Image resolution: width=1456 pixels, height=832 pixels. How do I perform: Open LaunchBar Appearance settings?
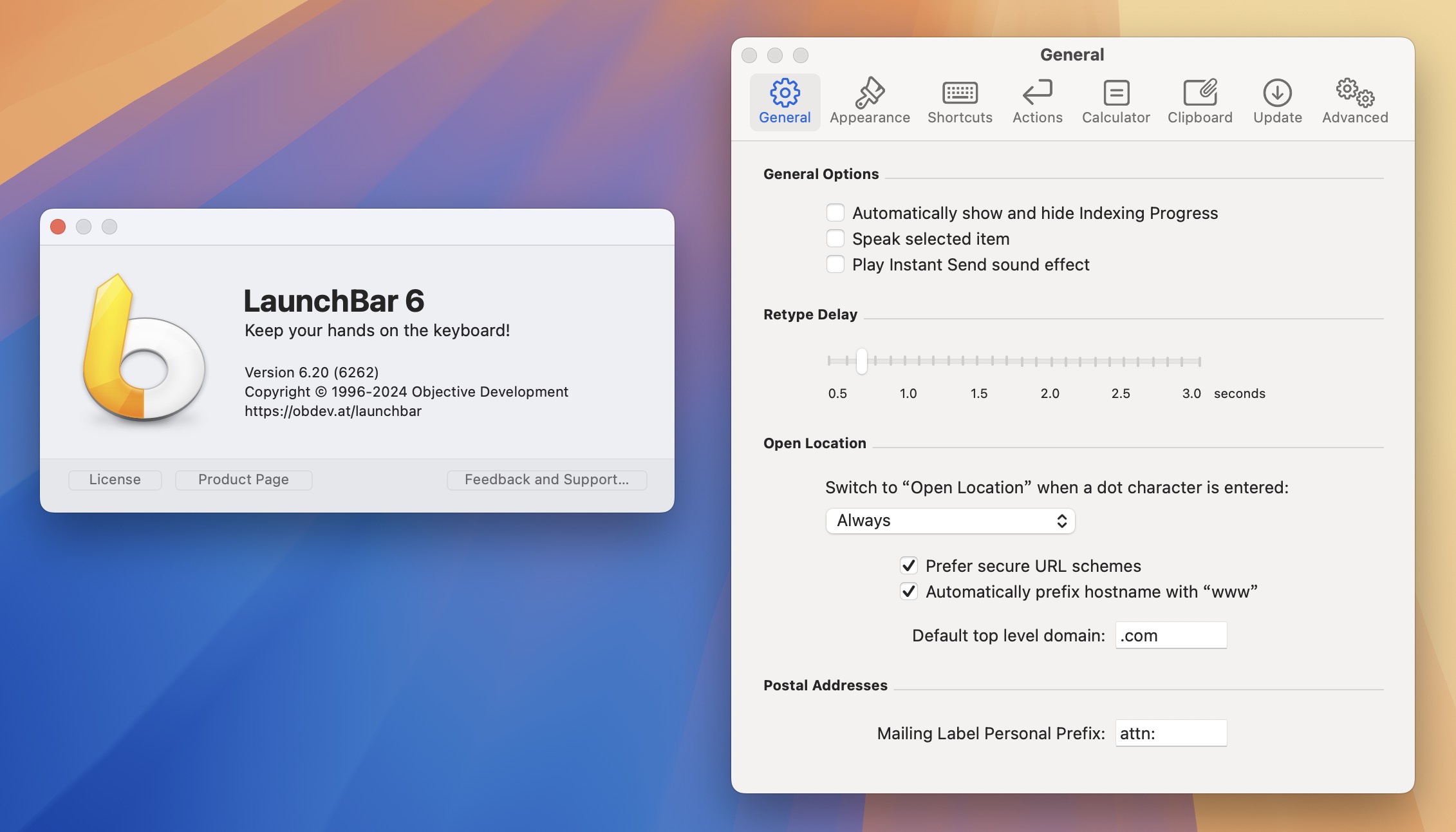[x=869, y=100]
